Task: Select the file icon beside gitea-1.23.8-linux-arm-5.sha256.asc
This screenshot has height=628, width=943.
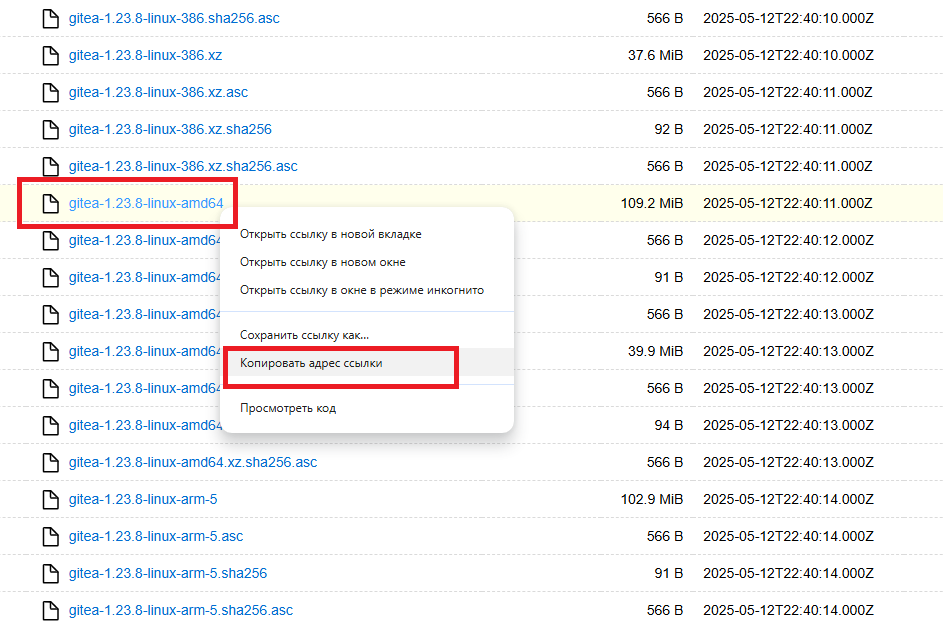Action: (51, 611)
